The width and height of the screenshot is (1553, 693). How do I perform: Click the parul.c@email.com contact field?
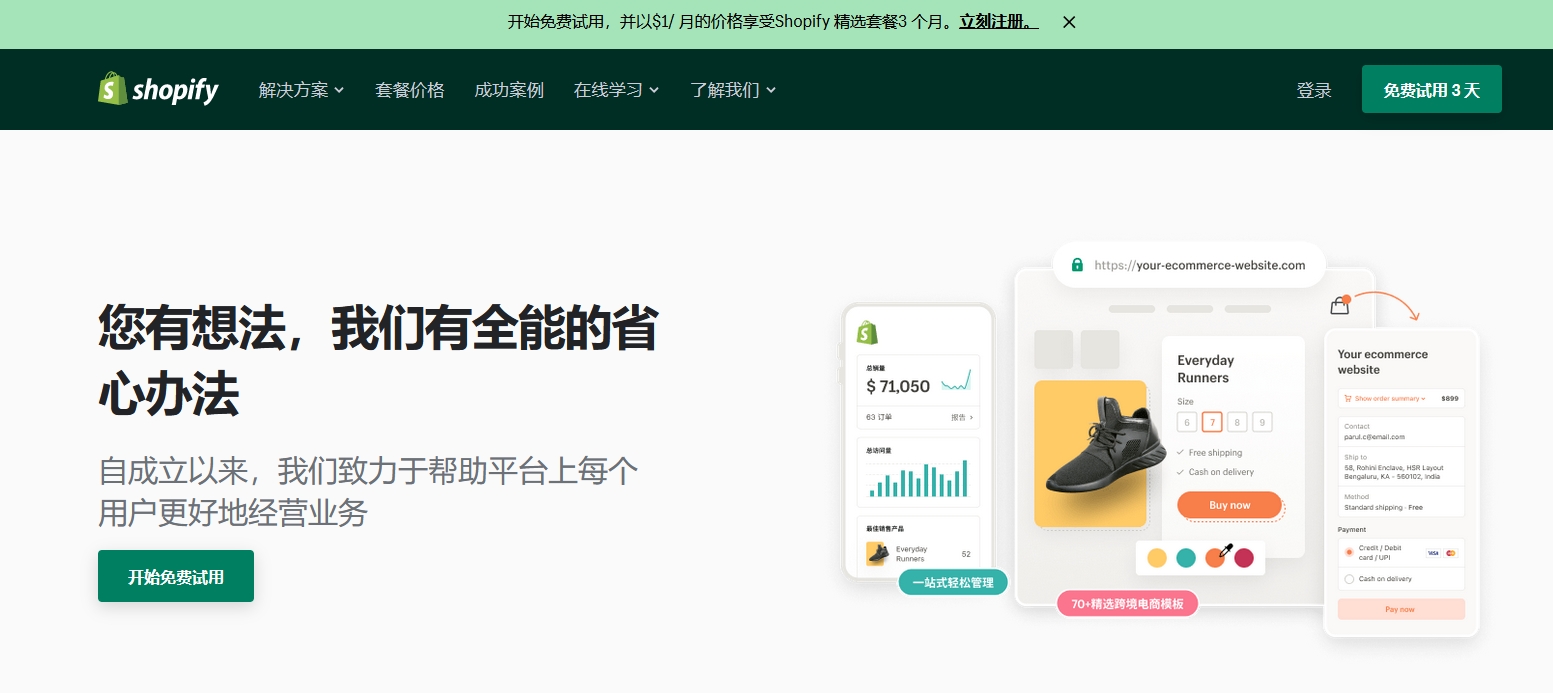click(1401, 432)
